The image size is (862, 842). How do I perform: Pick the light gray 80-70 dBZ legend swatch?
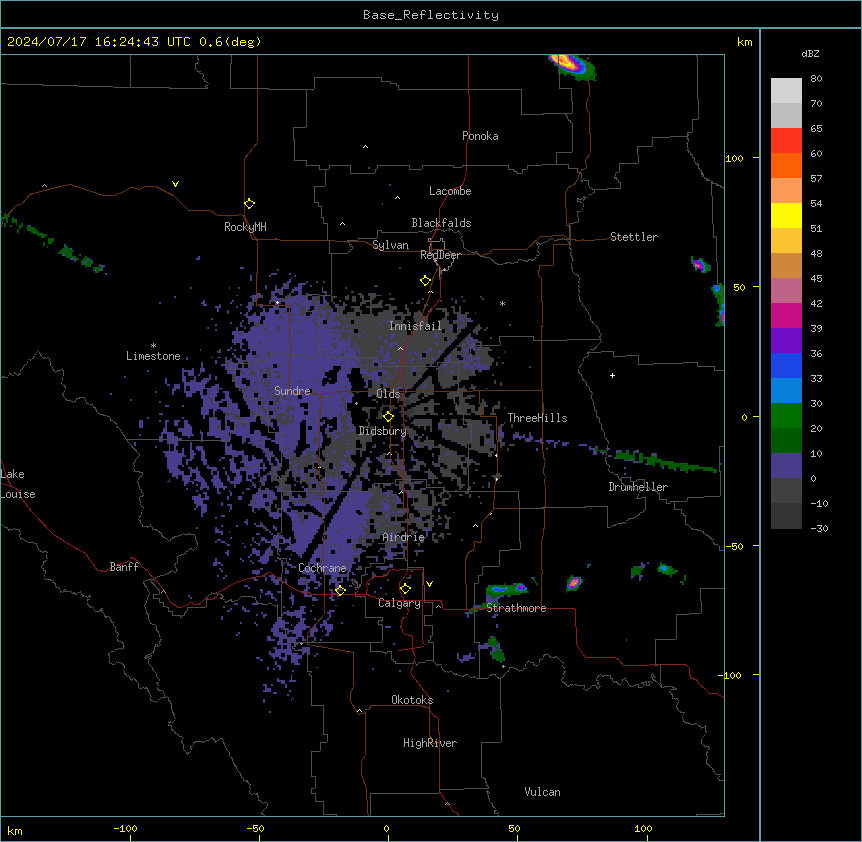(786, 91)
